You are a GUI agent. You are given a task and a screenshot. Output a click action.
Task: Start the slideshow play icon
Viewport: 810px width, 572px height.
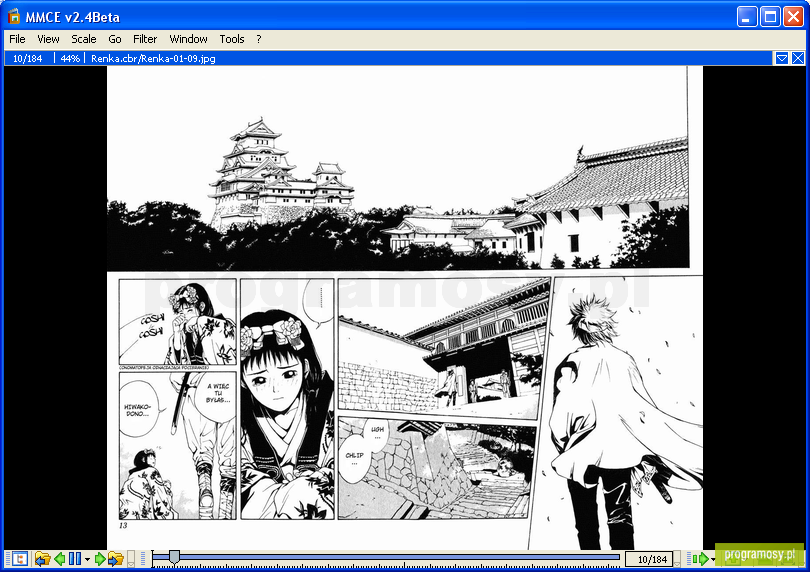pyautogui.click(x=702, y=559)
